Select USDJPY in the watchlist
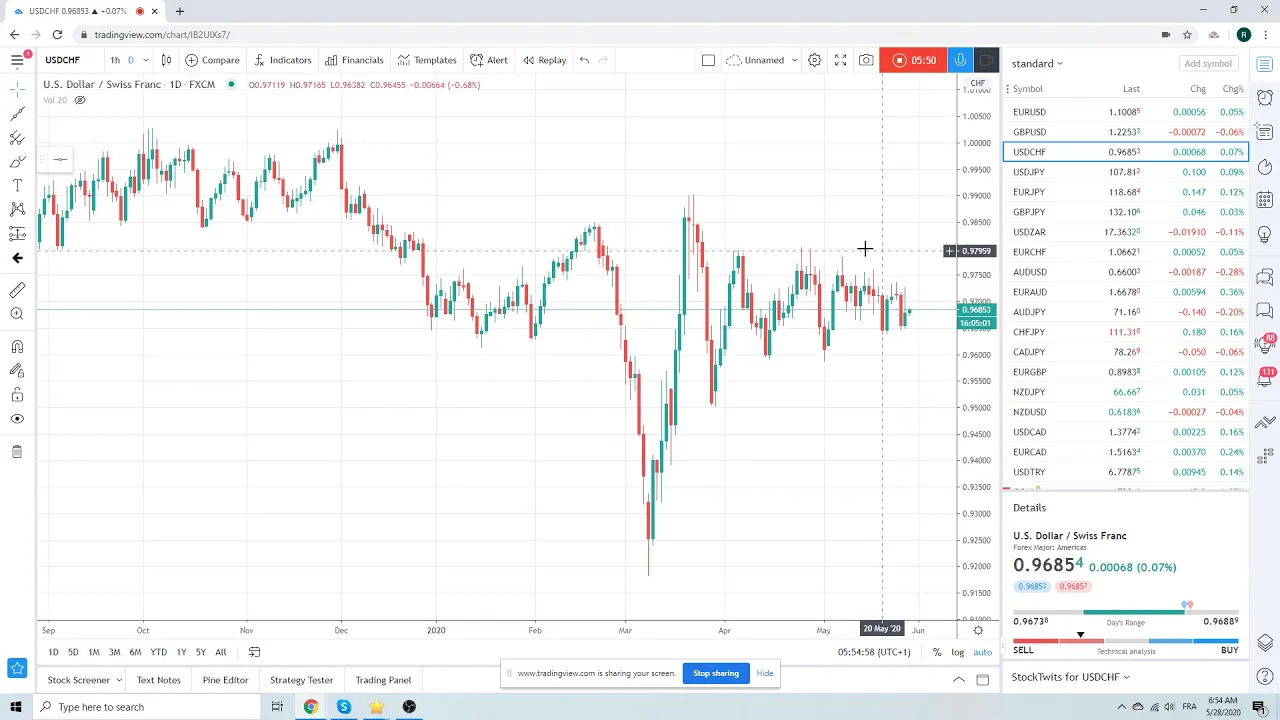 (1125, 172)
